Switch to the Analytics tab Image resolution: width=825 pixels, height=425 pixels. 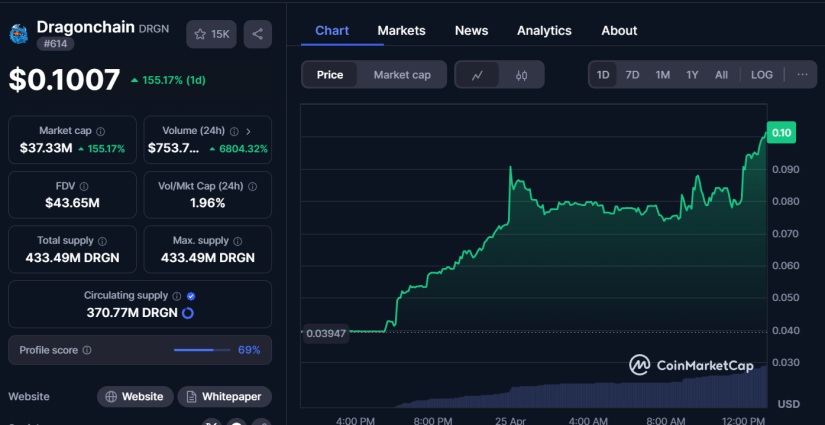click(x=544, y=30)
